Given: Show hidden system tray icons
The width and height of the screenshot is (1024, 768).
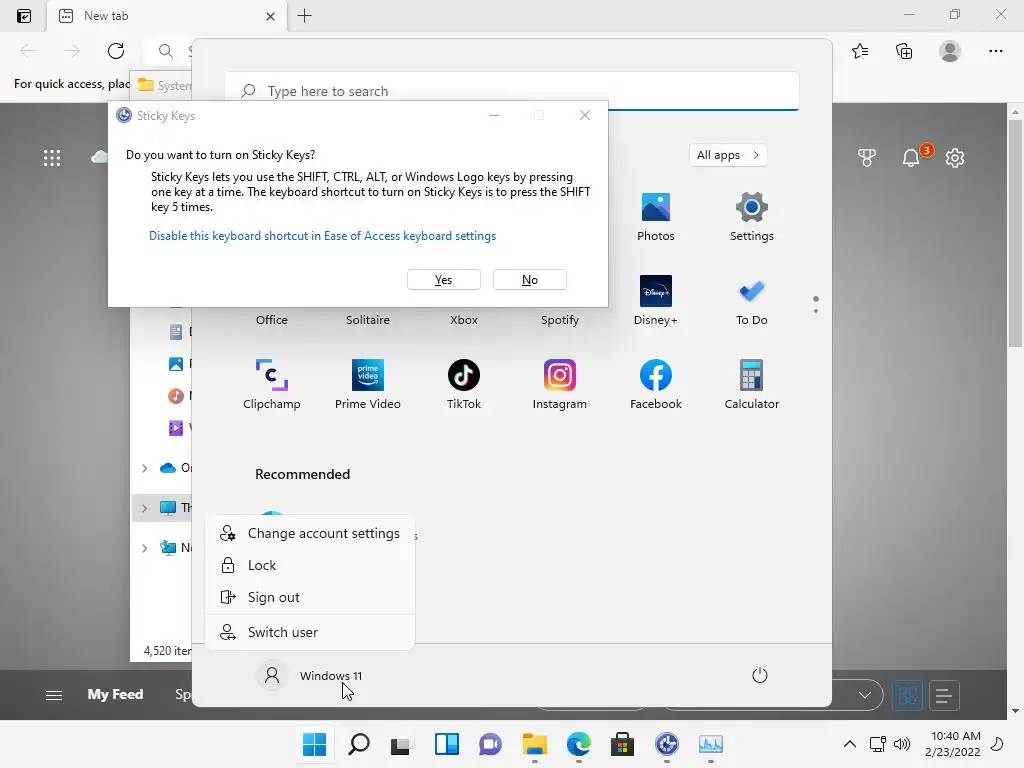Looking at the screenshot, I should coord(850,744).
